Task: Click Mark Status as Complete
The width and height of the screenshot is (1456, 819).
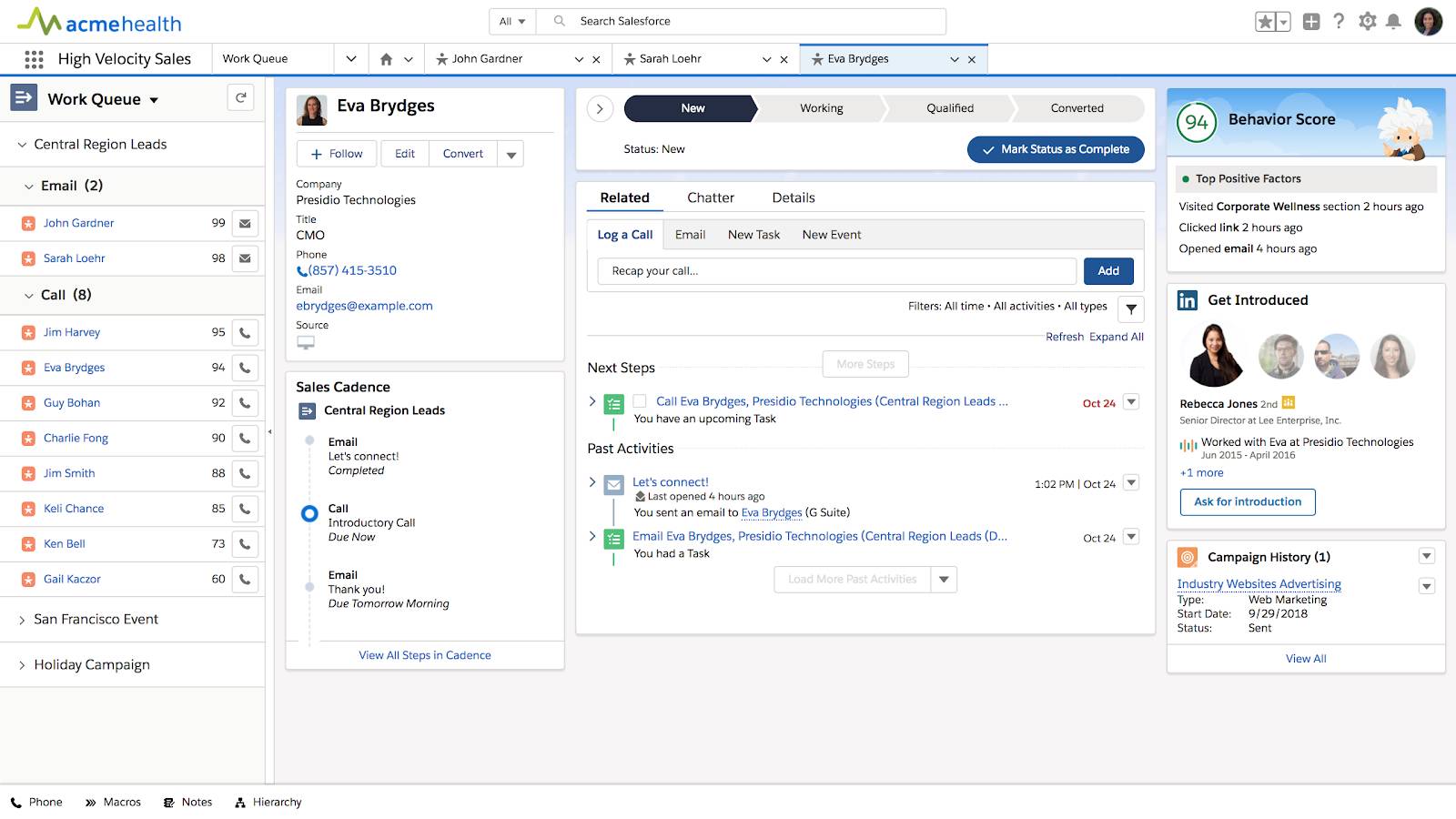Action: tap(1055, 149)
